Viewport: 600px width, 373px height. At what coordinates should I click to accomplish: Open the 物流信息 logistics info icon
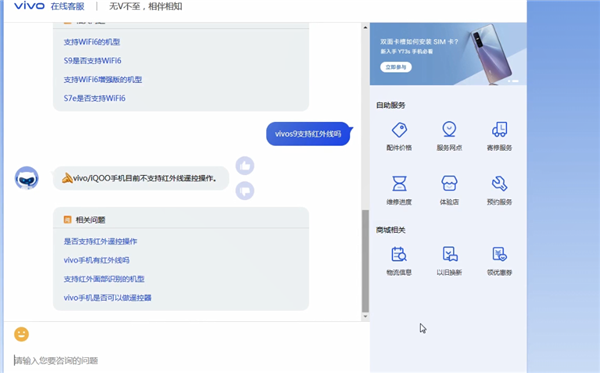399,254
